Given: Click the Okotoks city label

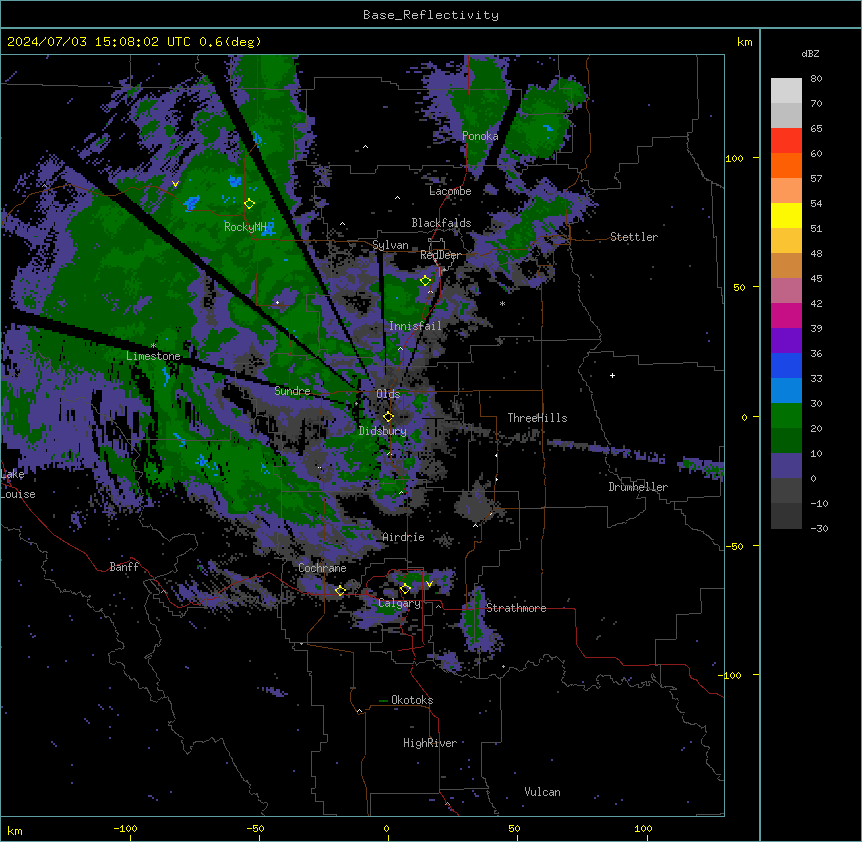Looking at the screenshot, I should tap(412, 700).
